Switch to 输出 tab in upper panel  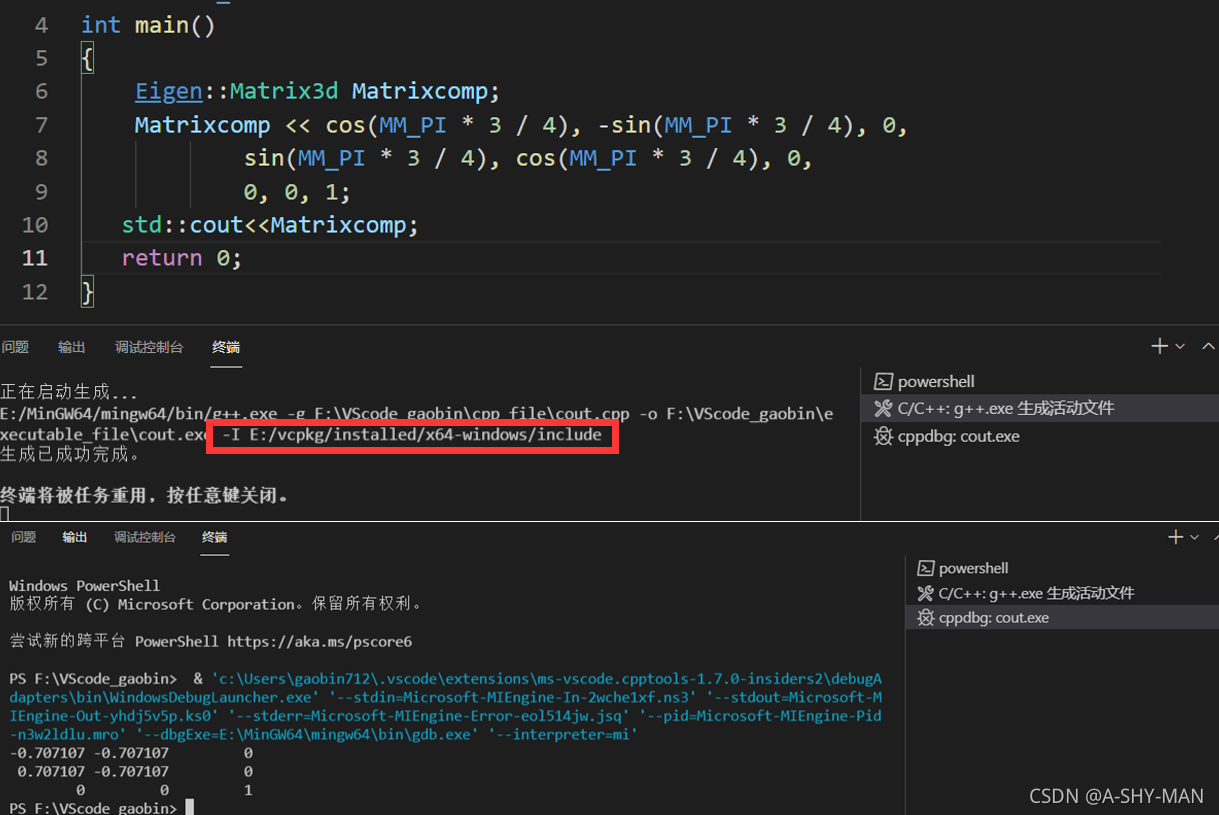pos(71,347)
